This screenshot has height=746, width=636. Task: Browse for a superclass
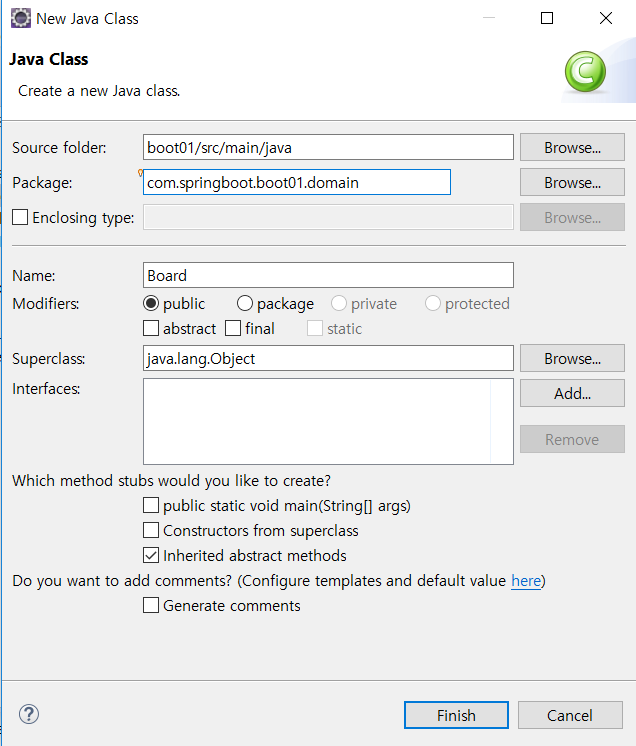[572, 358]
